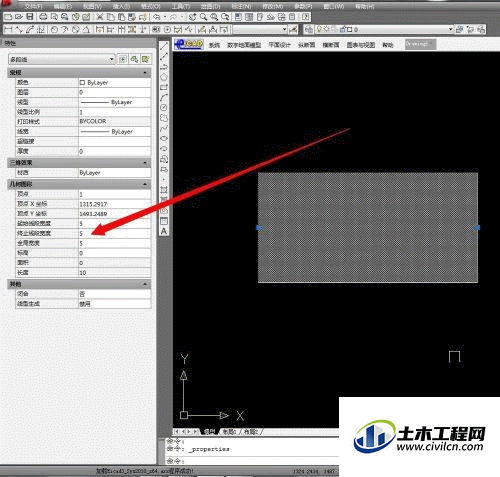Open the 横断面 menu

click(331, 45)
